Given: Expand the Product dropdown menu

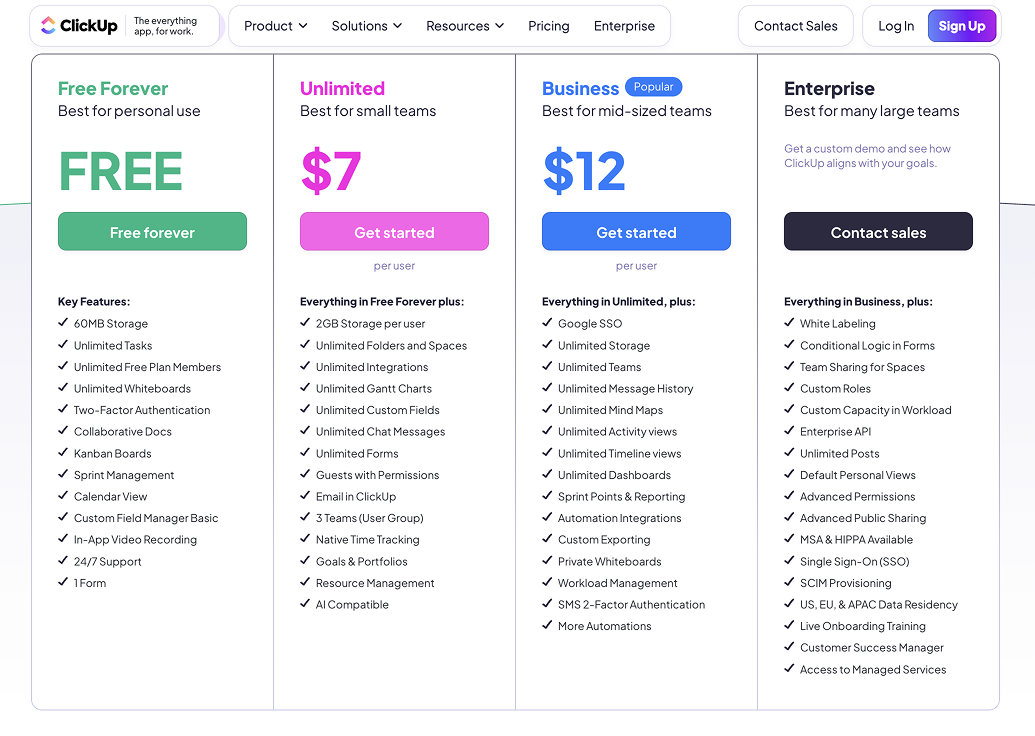Looking at the screenshot, I should point(275,26).
